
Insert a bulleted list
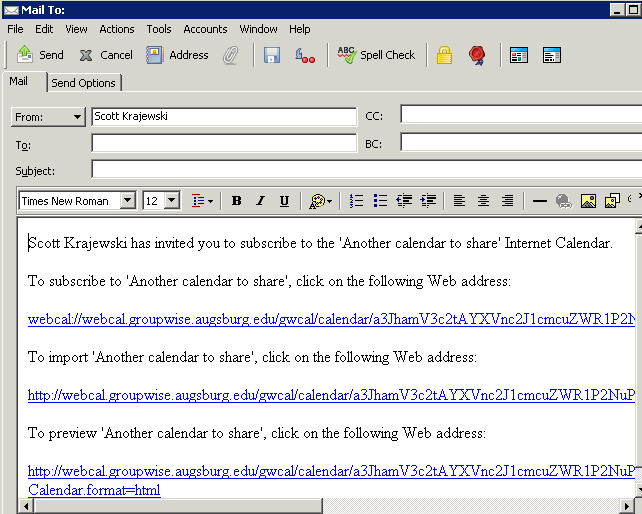coord(380,201)
